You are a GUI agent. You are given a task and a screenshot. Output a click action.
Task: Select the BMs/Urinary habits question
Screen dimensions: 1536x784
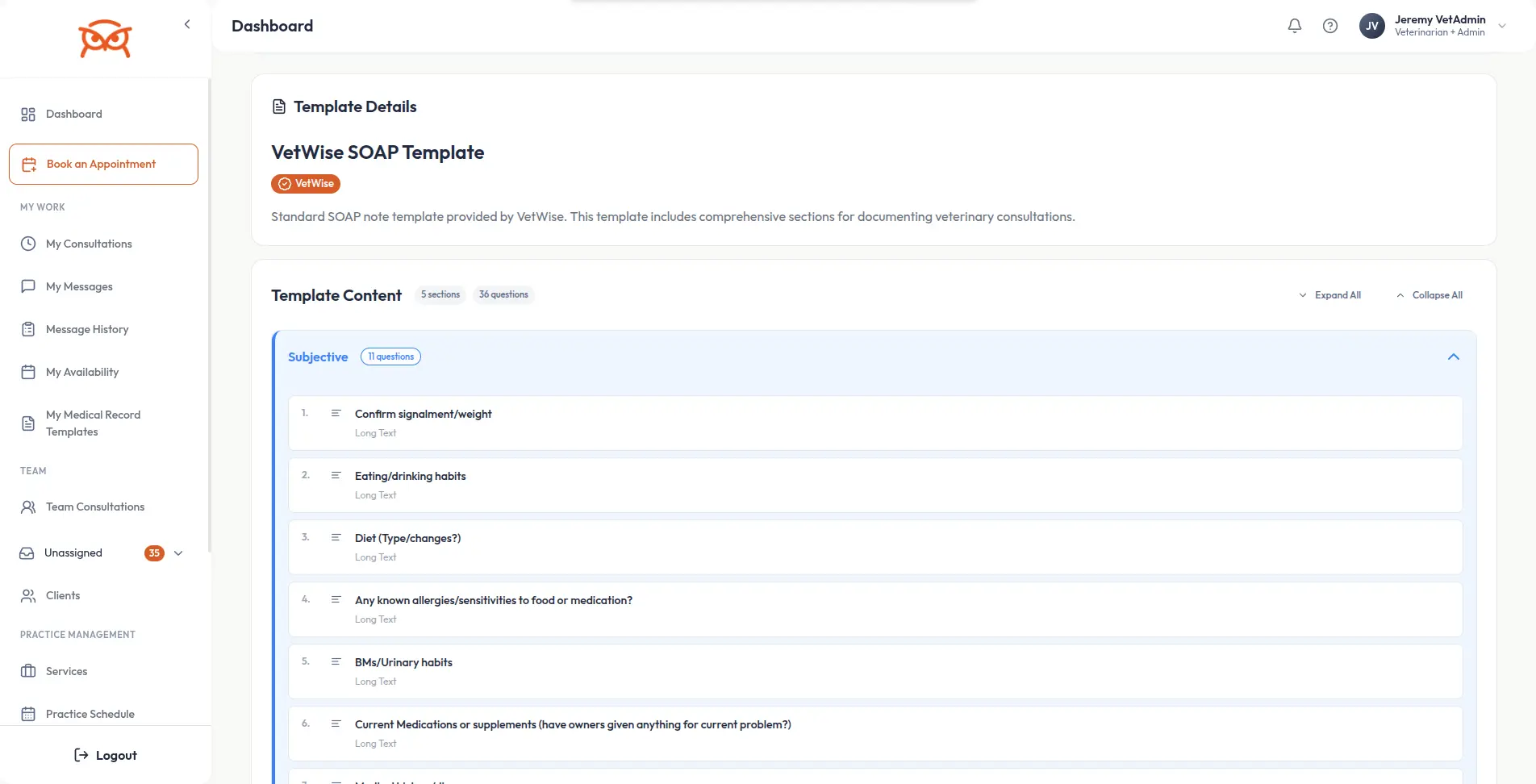875,671
